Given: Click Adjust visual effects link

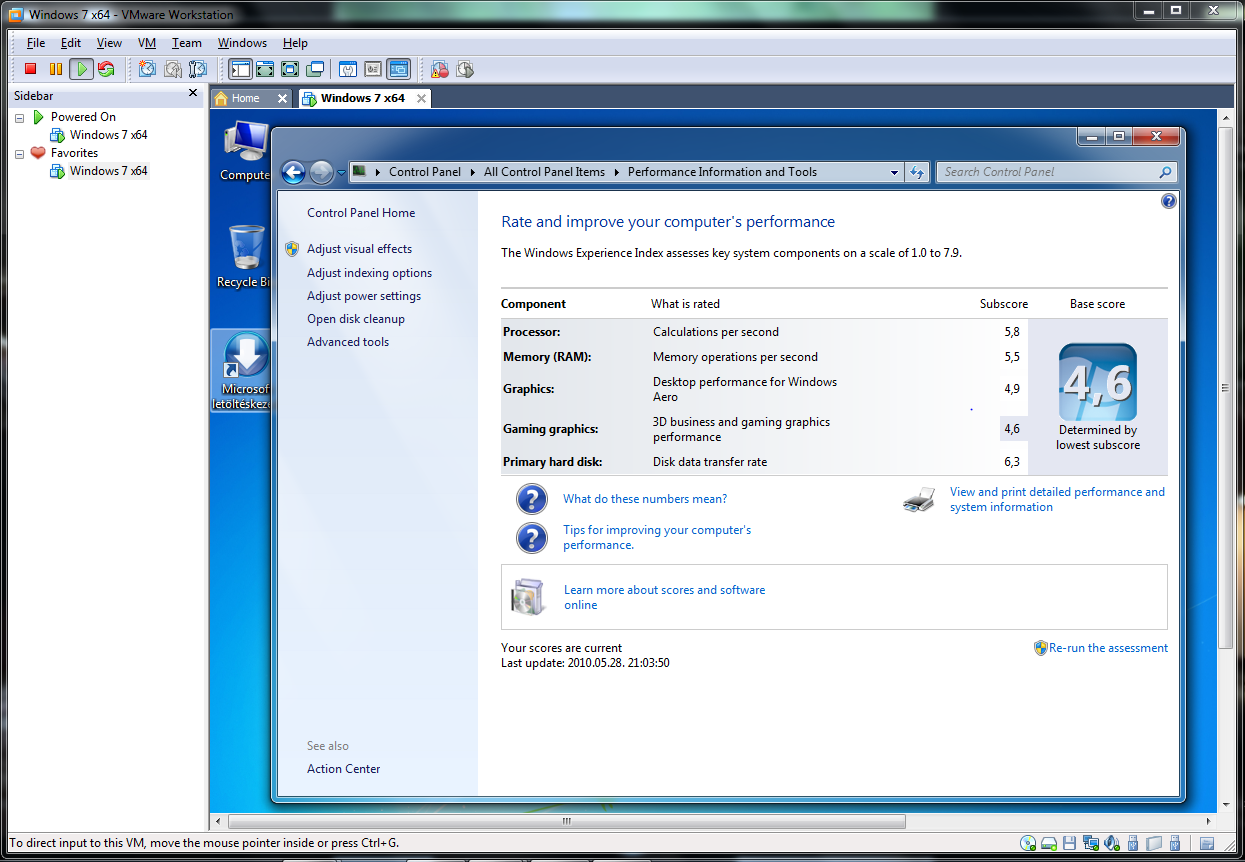Looking at the screenshot, I should (359, 249).
